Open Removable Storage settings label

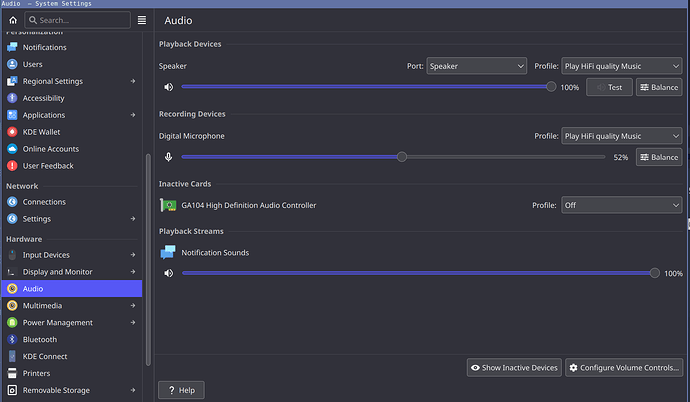click(x=56, y=390)
